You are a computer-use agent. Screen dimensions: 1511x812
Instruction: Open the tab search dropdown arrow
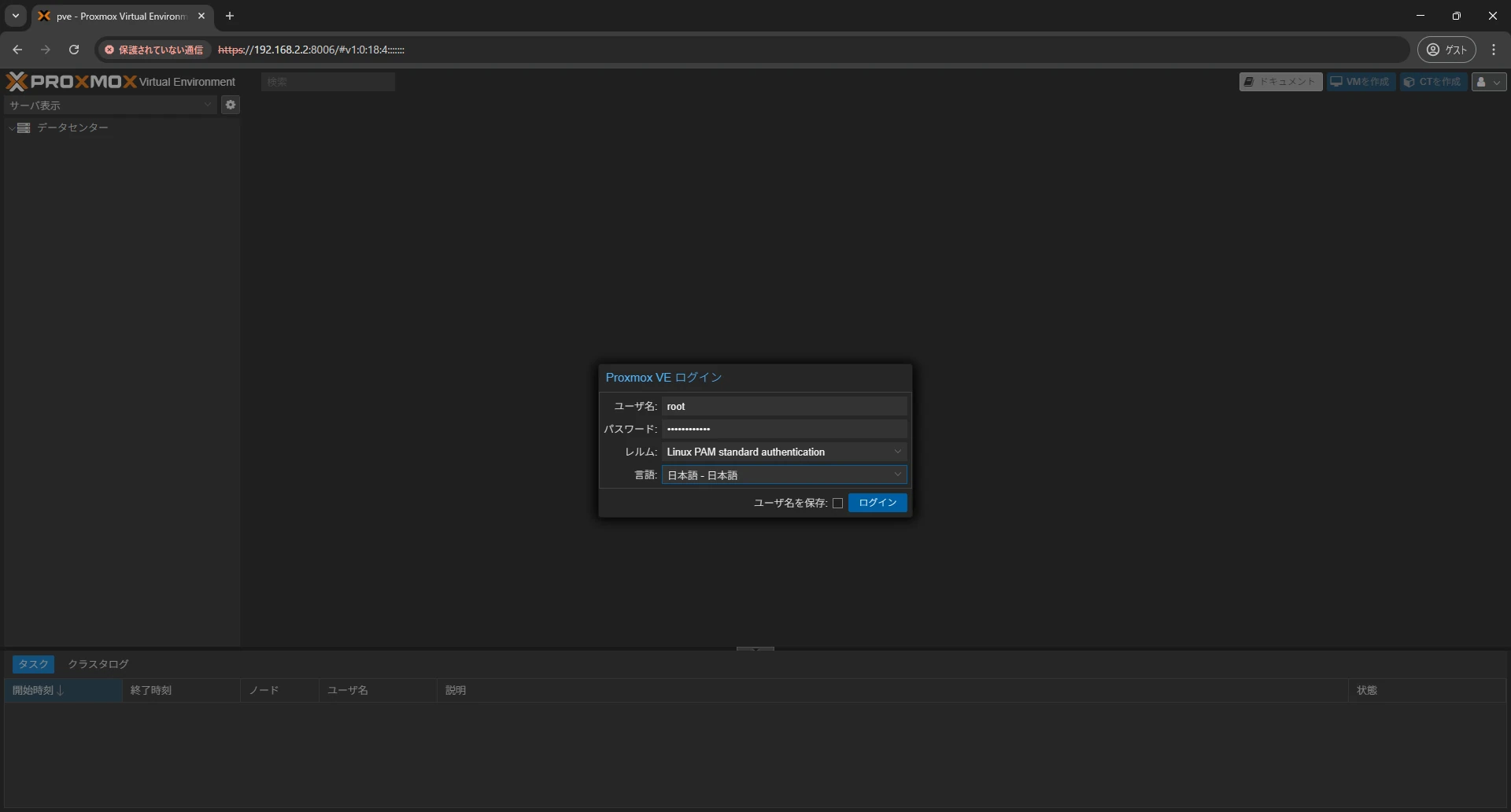(x=15, y=16)
